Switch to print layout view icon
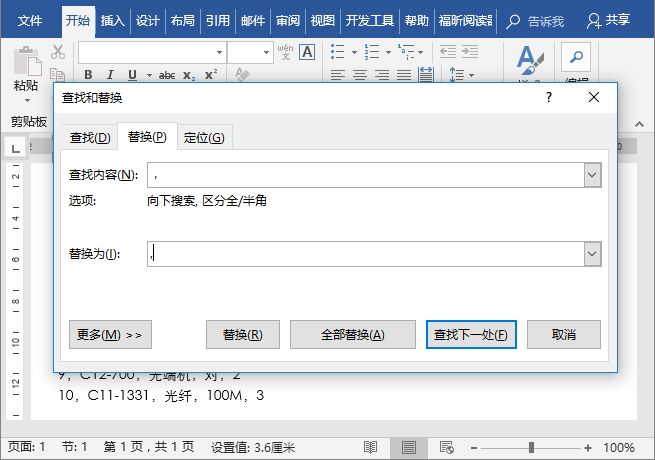The height and width of the screenshot is (460, 655). [409, 448]
